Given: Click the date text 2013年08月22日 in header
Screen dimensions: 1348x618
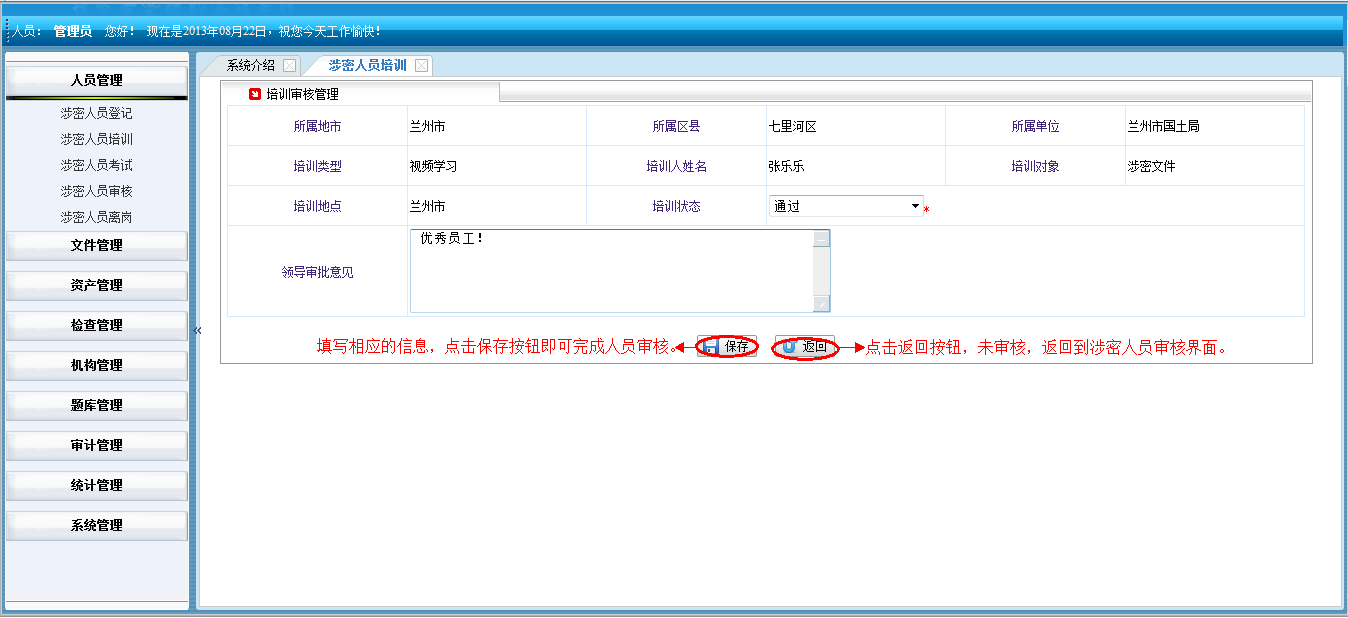Looking at the screenshot, I should click(225, 32).
